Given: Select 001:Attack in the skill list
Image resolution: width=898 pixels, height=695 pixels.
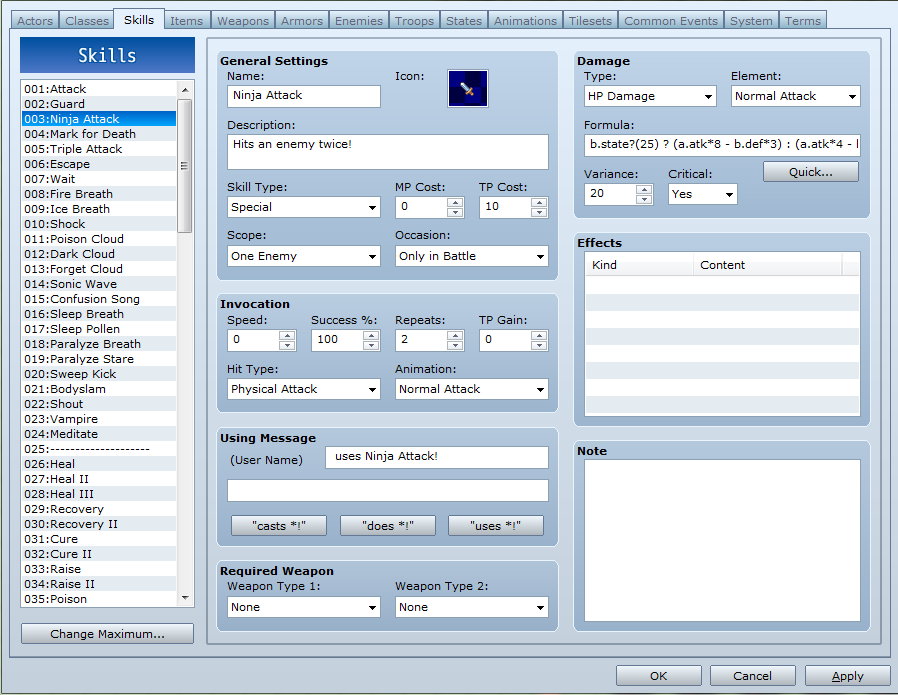Looking at the screenshot, I should tap(99, 89).
